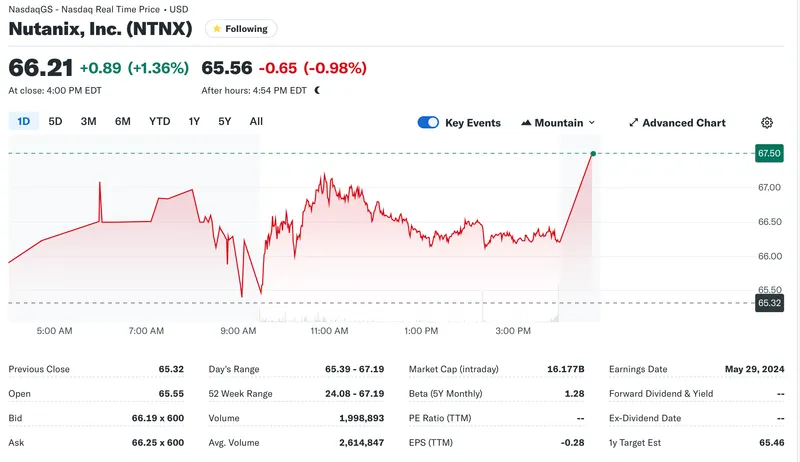Select the All time range
The height and width of the screenshot is (462, 800).
tap(256, 122)
